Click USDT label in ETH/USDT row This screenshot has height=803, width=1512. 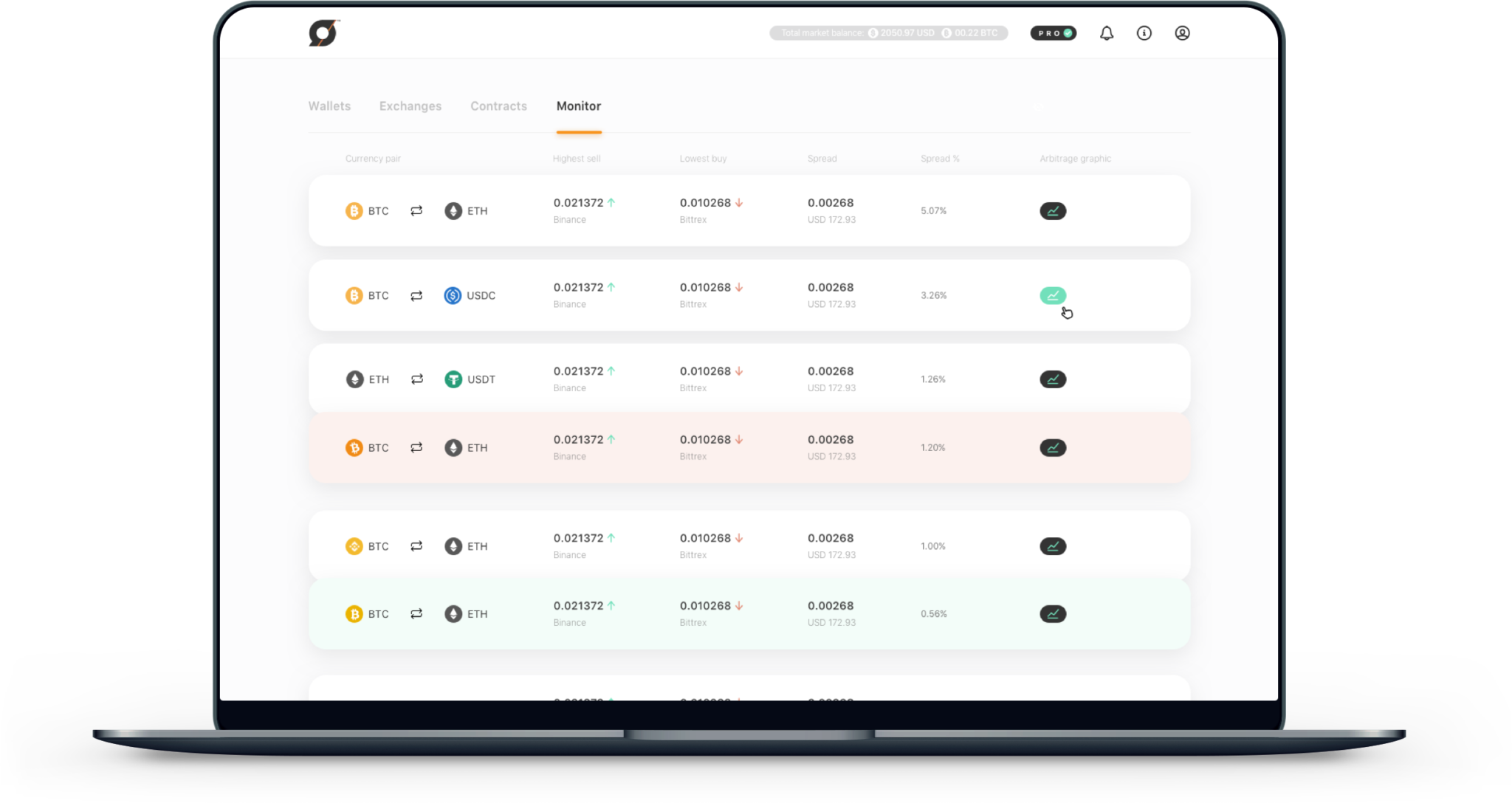[x=481, y=379]
